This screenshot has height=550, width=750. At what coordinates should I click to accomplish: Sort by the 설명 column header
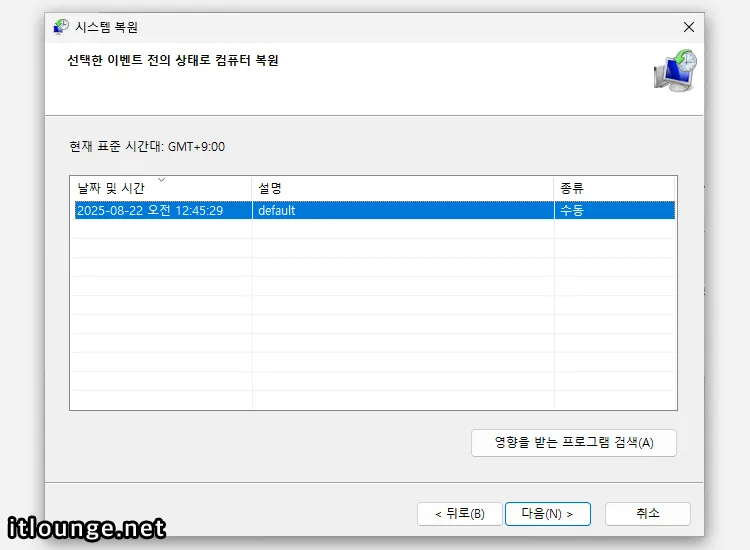(403, 188)
